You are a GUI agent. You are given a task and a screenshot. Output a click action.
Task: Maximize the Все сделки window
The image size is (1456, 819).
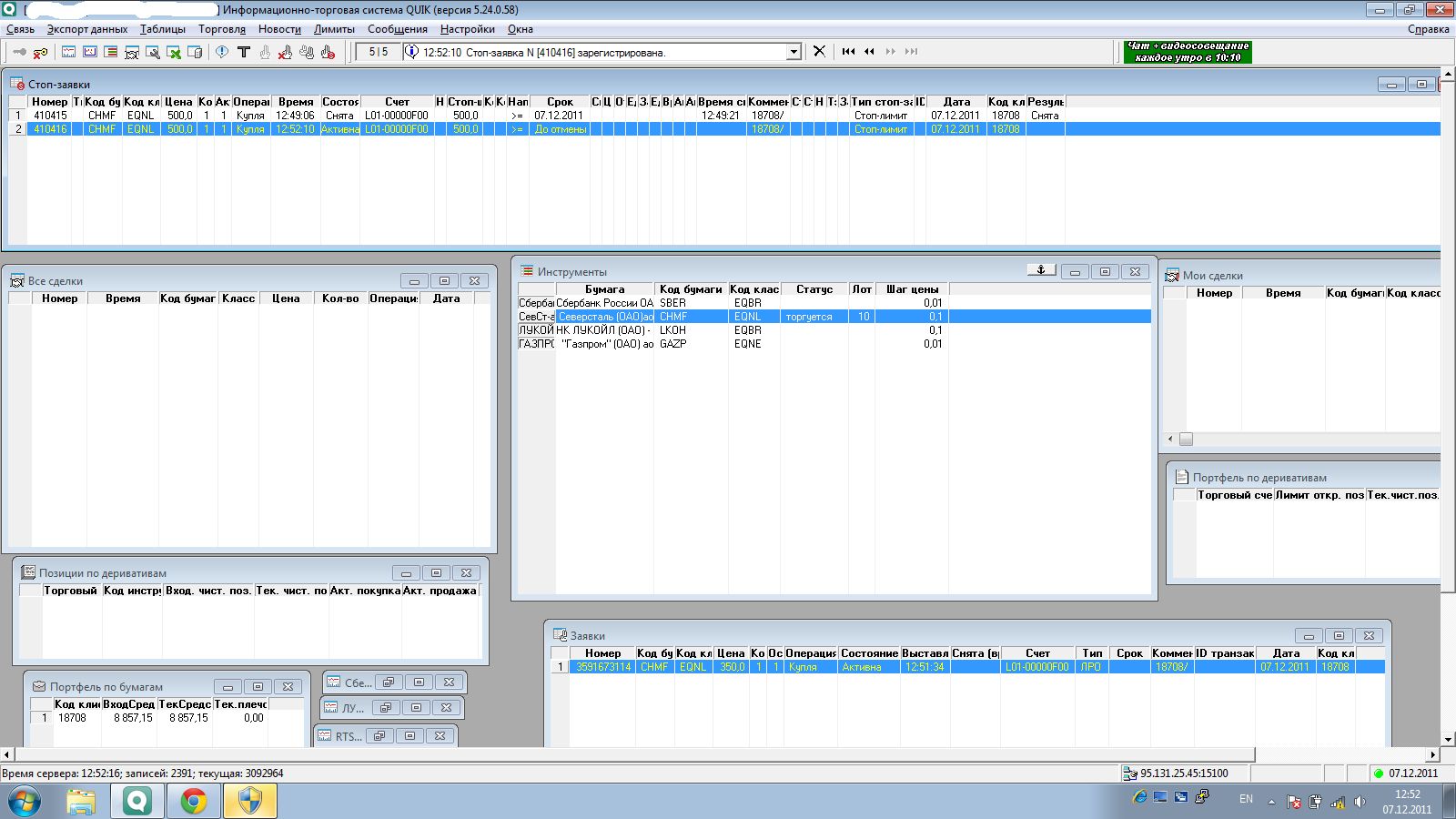[444, 280]
